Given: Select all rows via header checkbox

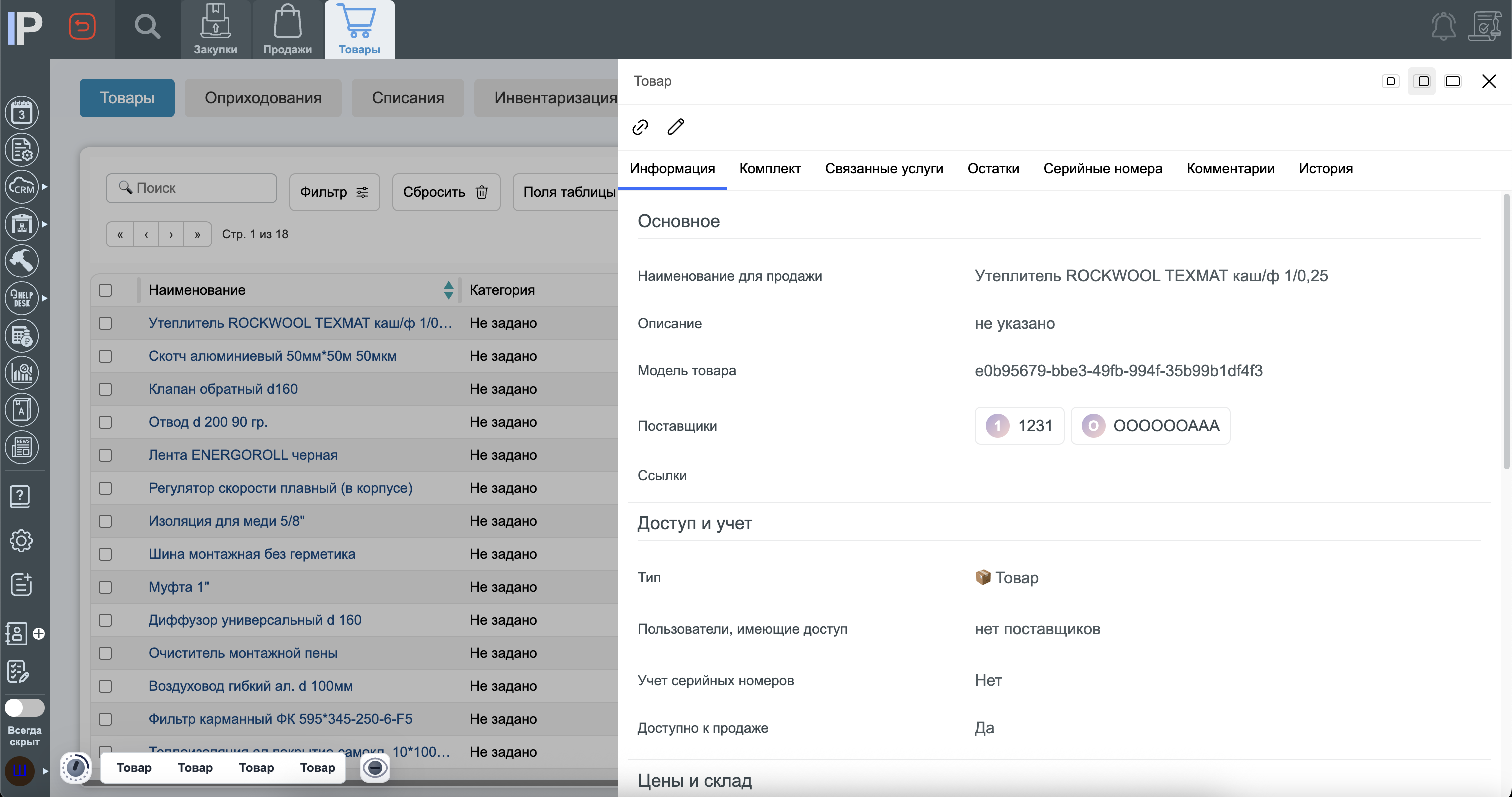Looking at the screenshot, I should point(105,290).
